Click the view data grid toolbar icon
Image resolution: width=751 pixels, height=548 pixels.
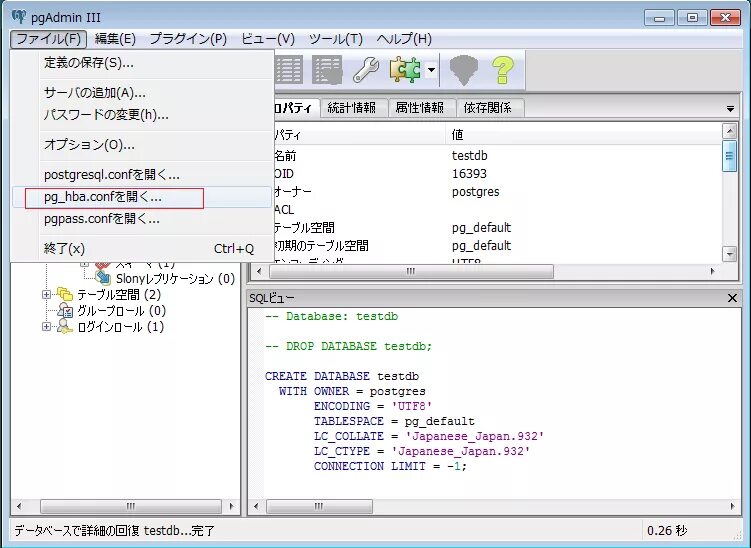(x=289, y=70)
